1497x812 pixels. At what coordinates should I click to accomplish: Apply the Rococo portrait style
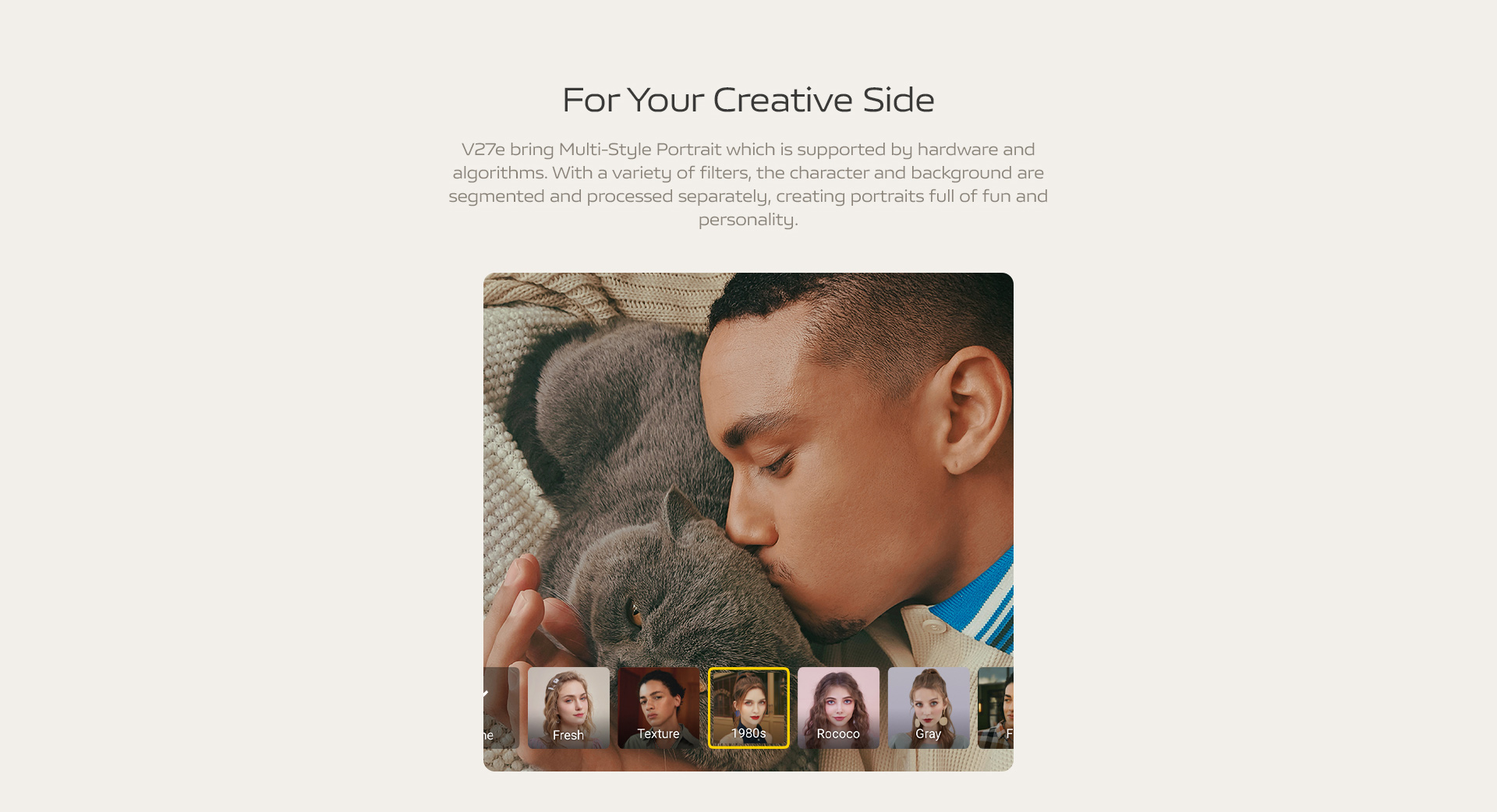coord(838,708)
